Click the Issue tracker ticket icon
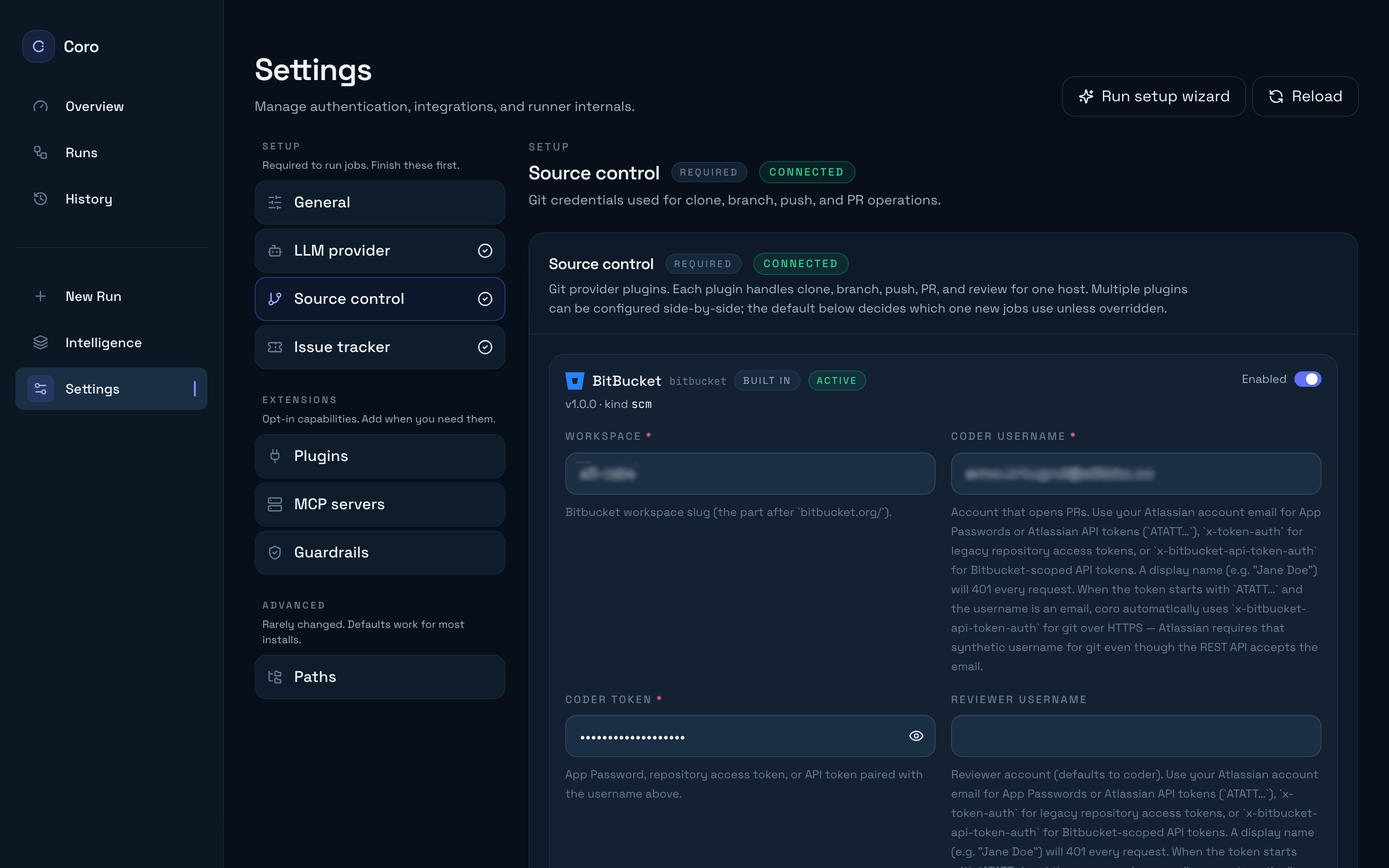1389x868 pixels. [x=275, y=347]
